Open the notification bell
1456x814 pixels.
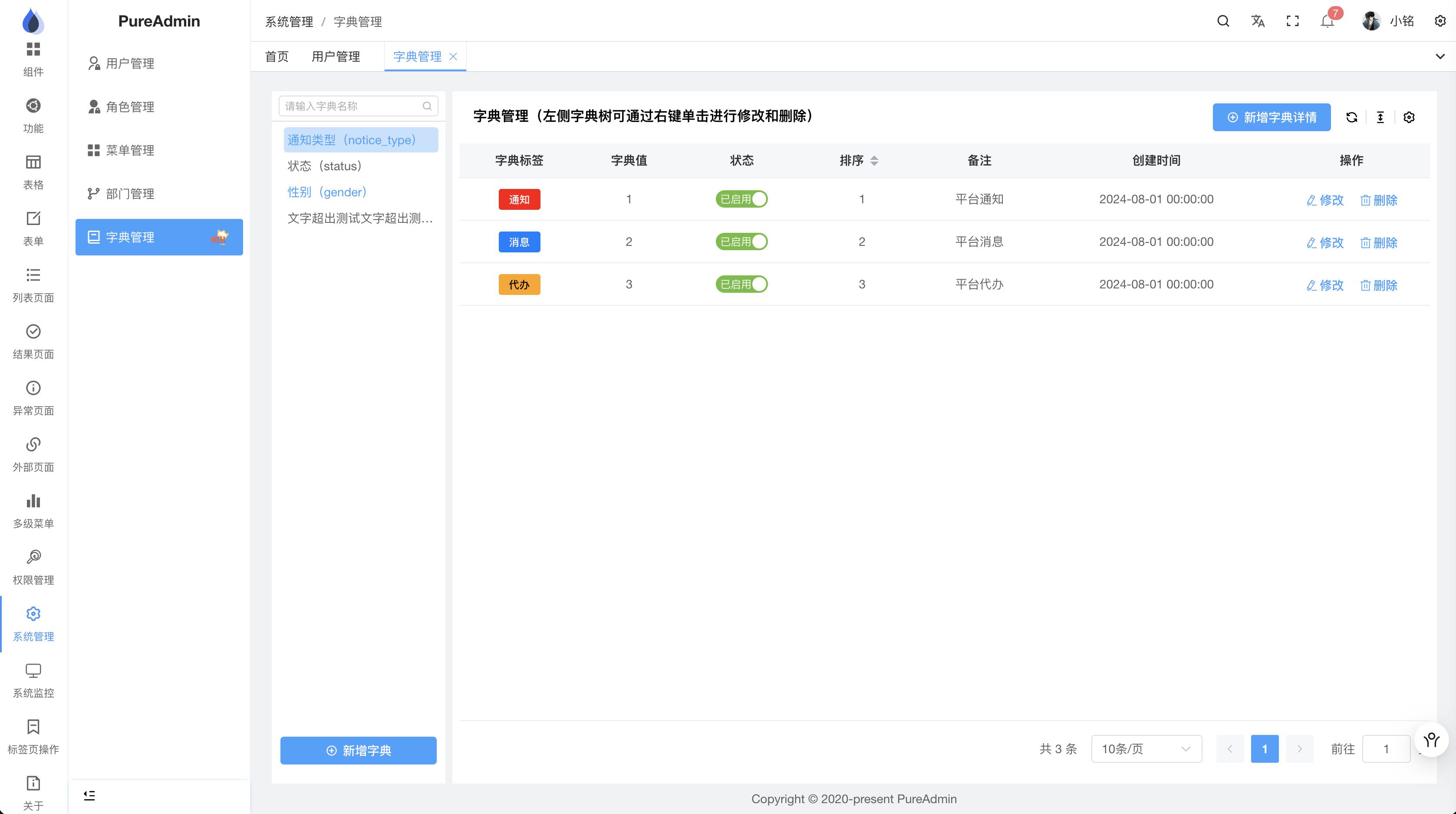pos(1327,21)
